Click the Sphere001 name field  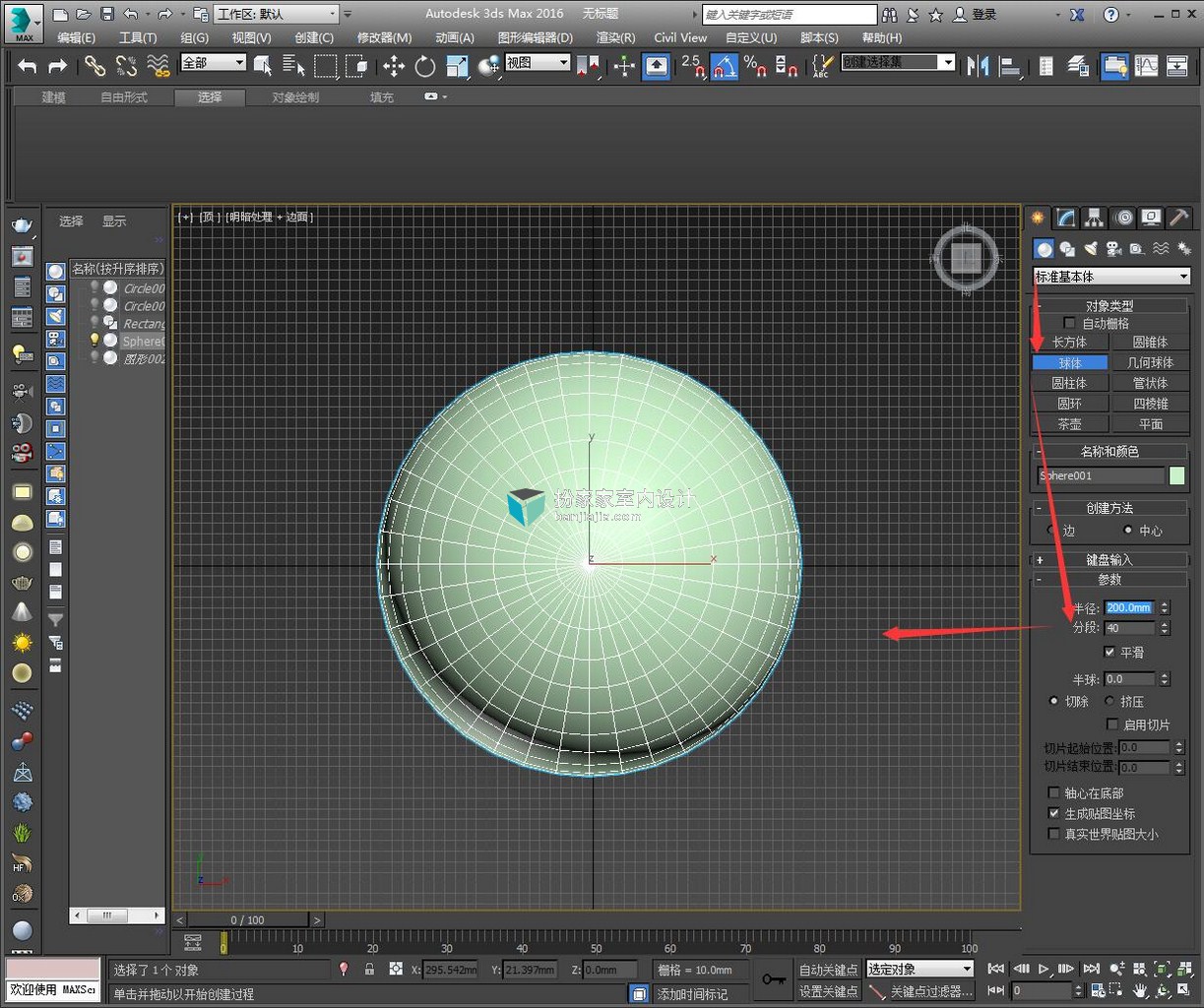(1101, 475)
